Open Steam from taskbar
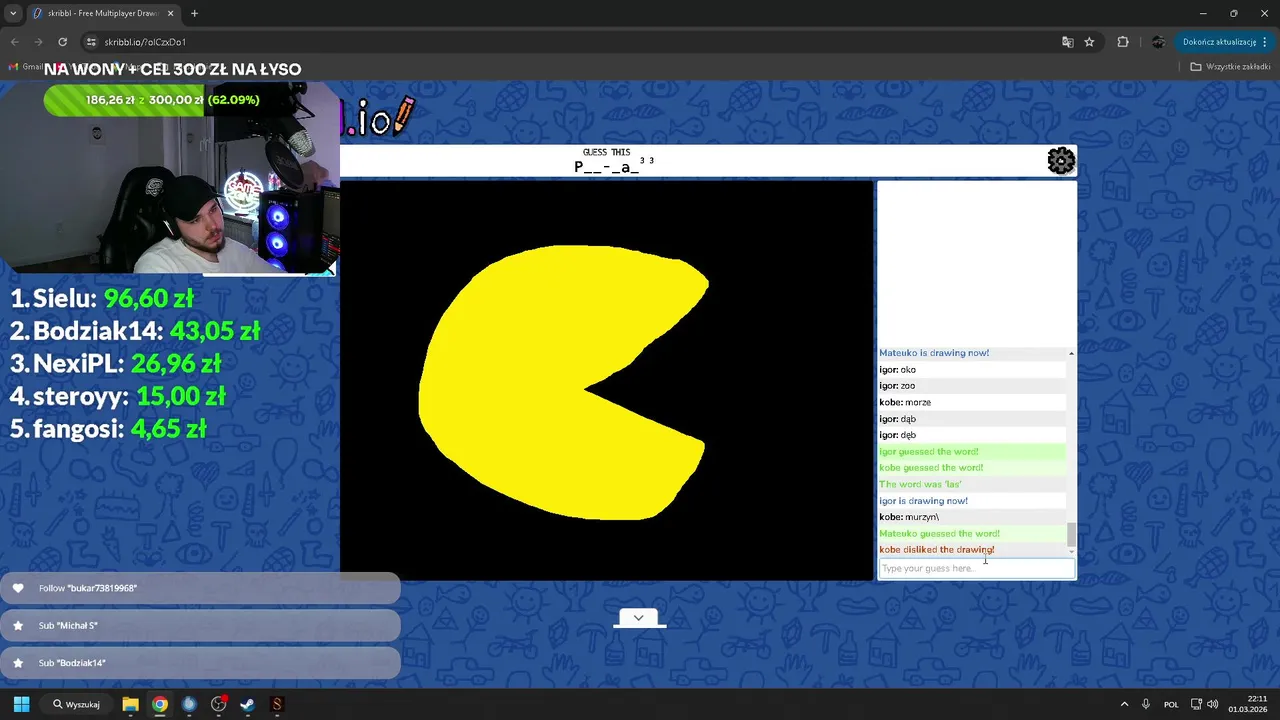This screenshot has height=720, width=1280. [247, 704]
